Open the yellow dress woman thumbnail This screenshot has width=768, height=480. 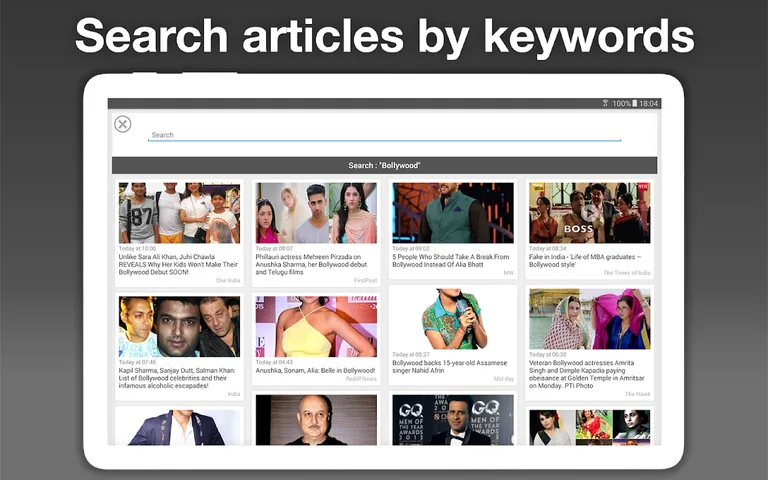tap(316, 327)
